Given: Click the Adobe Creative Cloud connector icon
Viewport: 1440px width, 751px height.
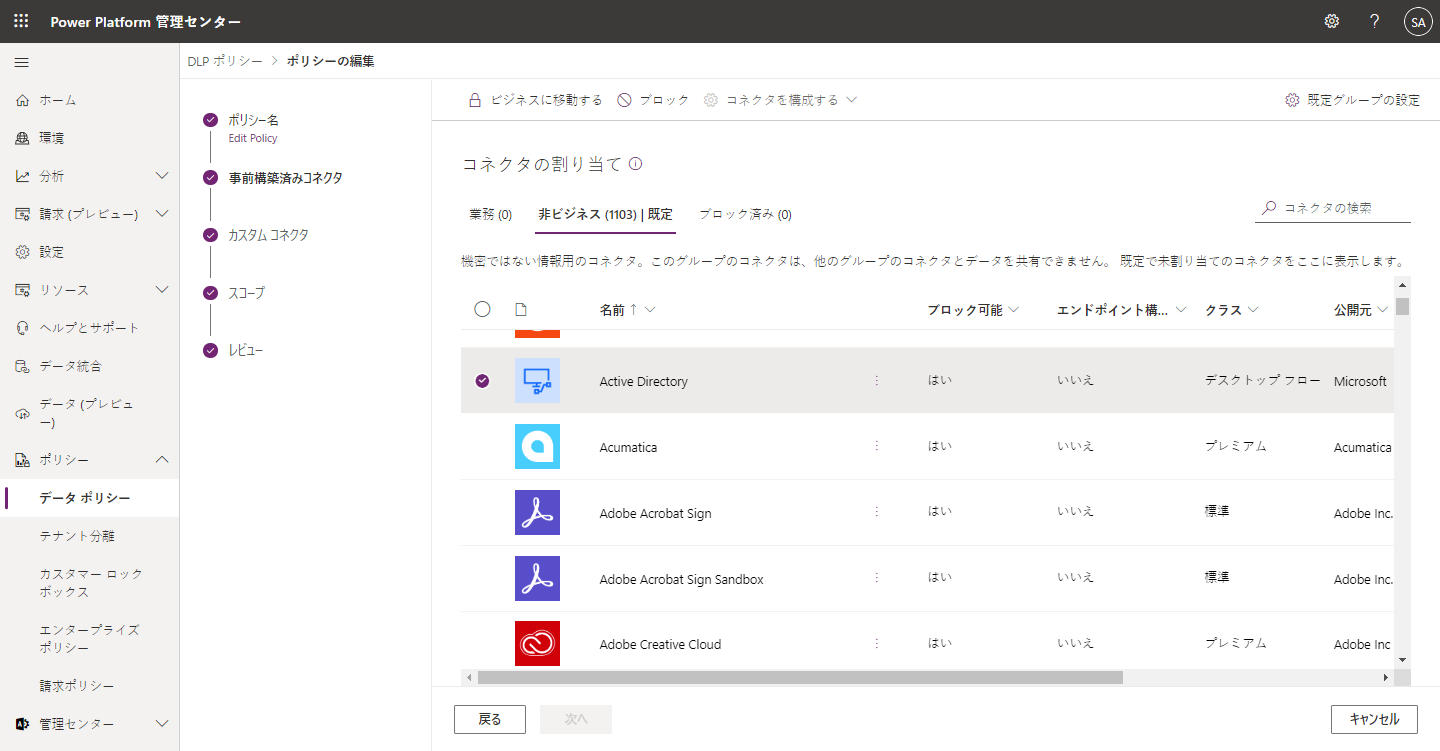Looking at the screenshot, I should pyautogui.click(x=537, y=644).
